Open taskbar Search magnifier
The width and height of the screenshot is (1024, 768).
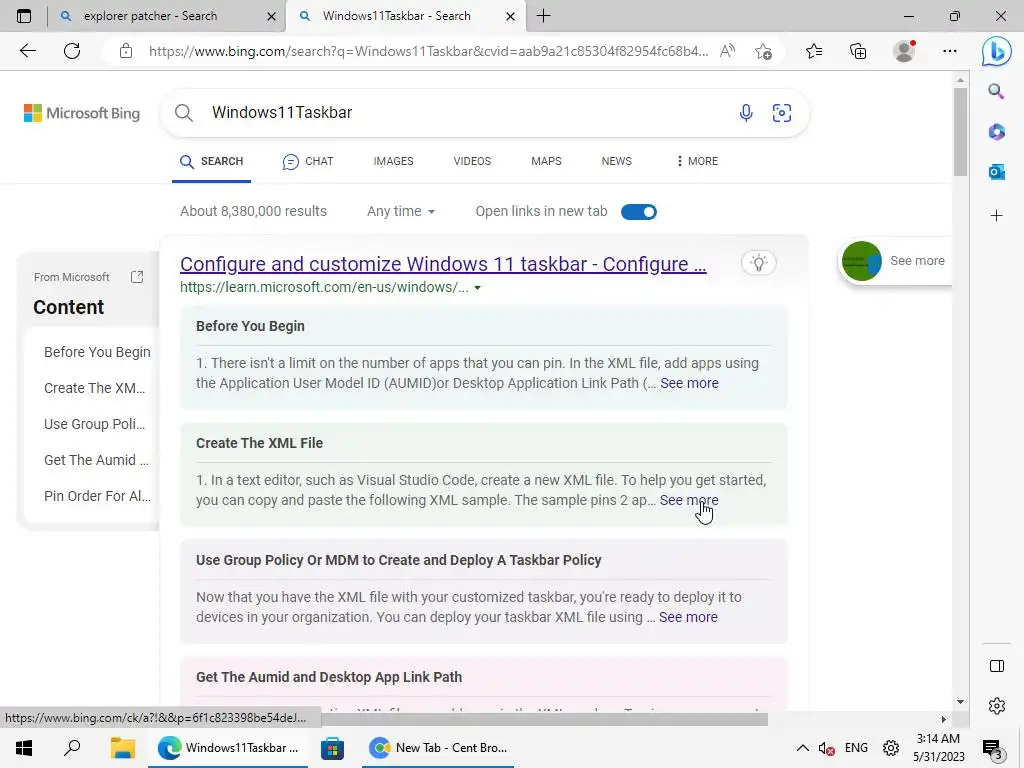[x=72, y=748]
